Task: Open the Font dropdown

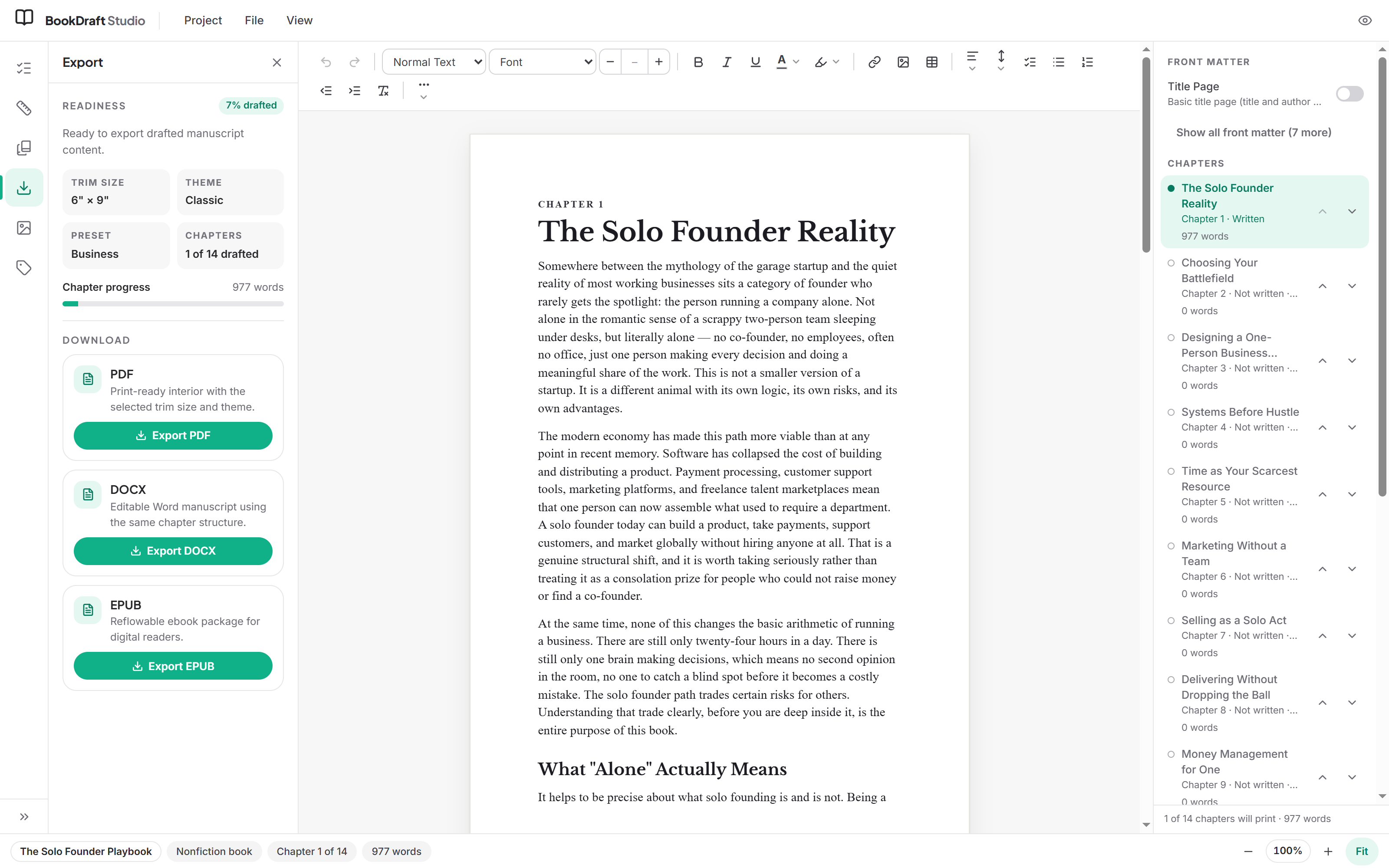Action: point(543,62)
